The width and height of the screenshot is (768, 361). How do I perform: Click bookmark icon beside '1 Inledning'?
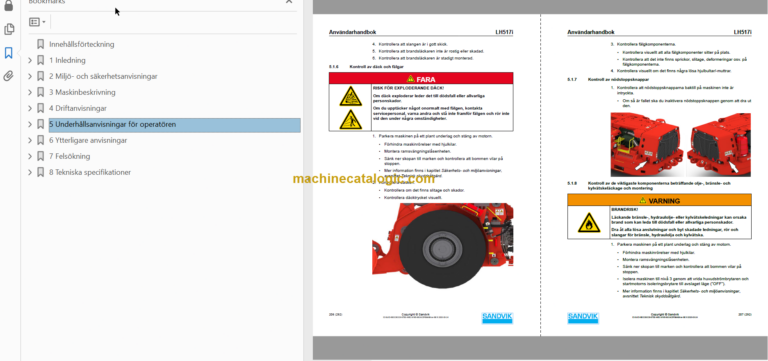[41, 60]
